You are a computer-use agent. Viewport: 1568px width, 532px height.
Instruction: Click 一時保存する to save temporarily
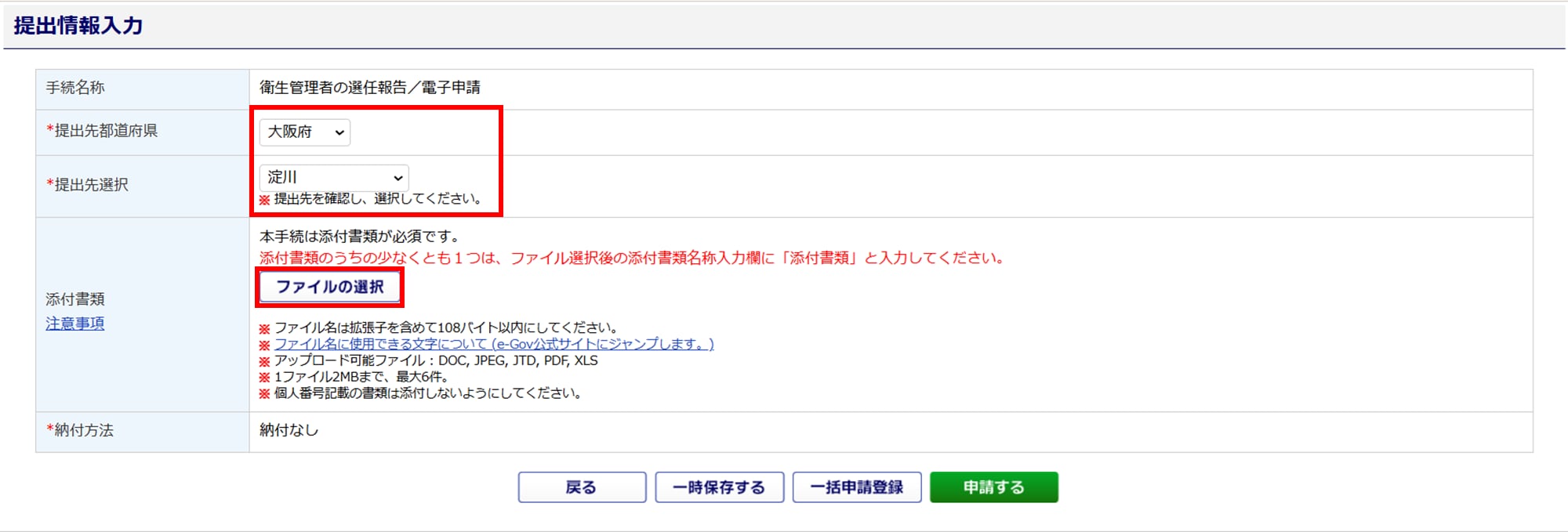pos(719,487)
